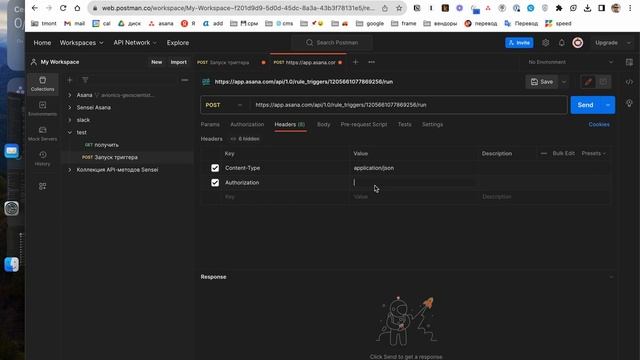Uncheck the Authorization header checkbox

point(215,182)
